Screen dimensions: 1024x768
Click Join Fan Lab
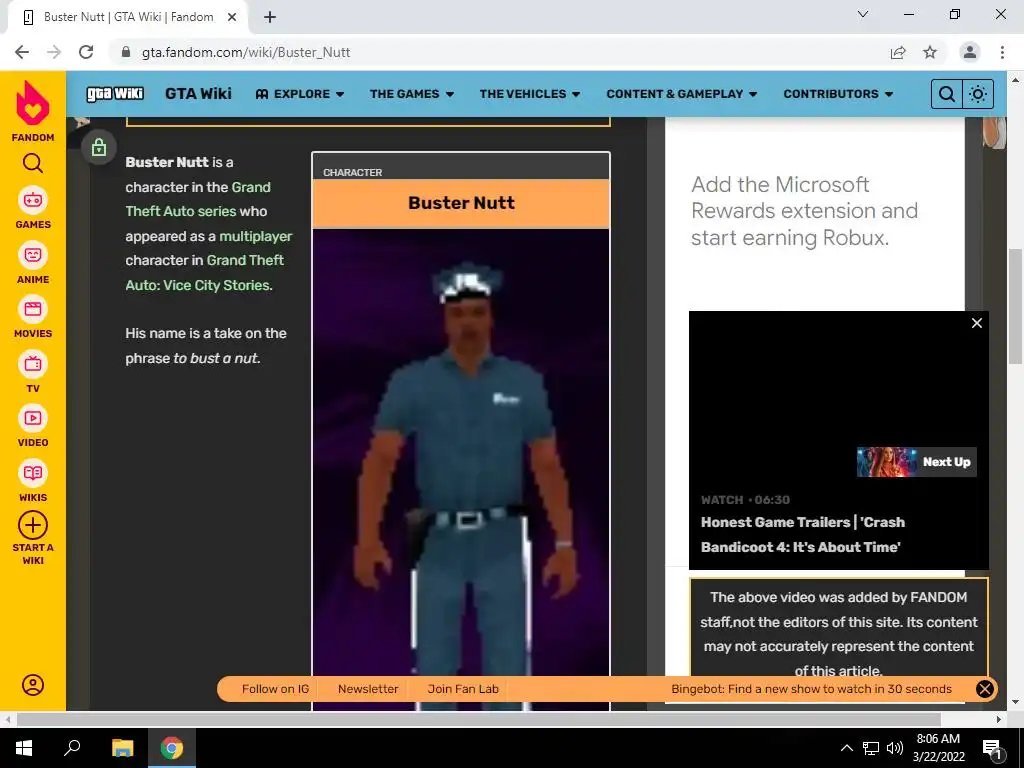463,689
